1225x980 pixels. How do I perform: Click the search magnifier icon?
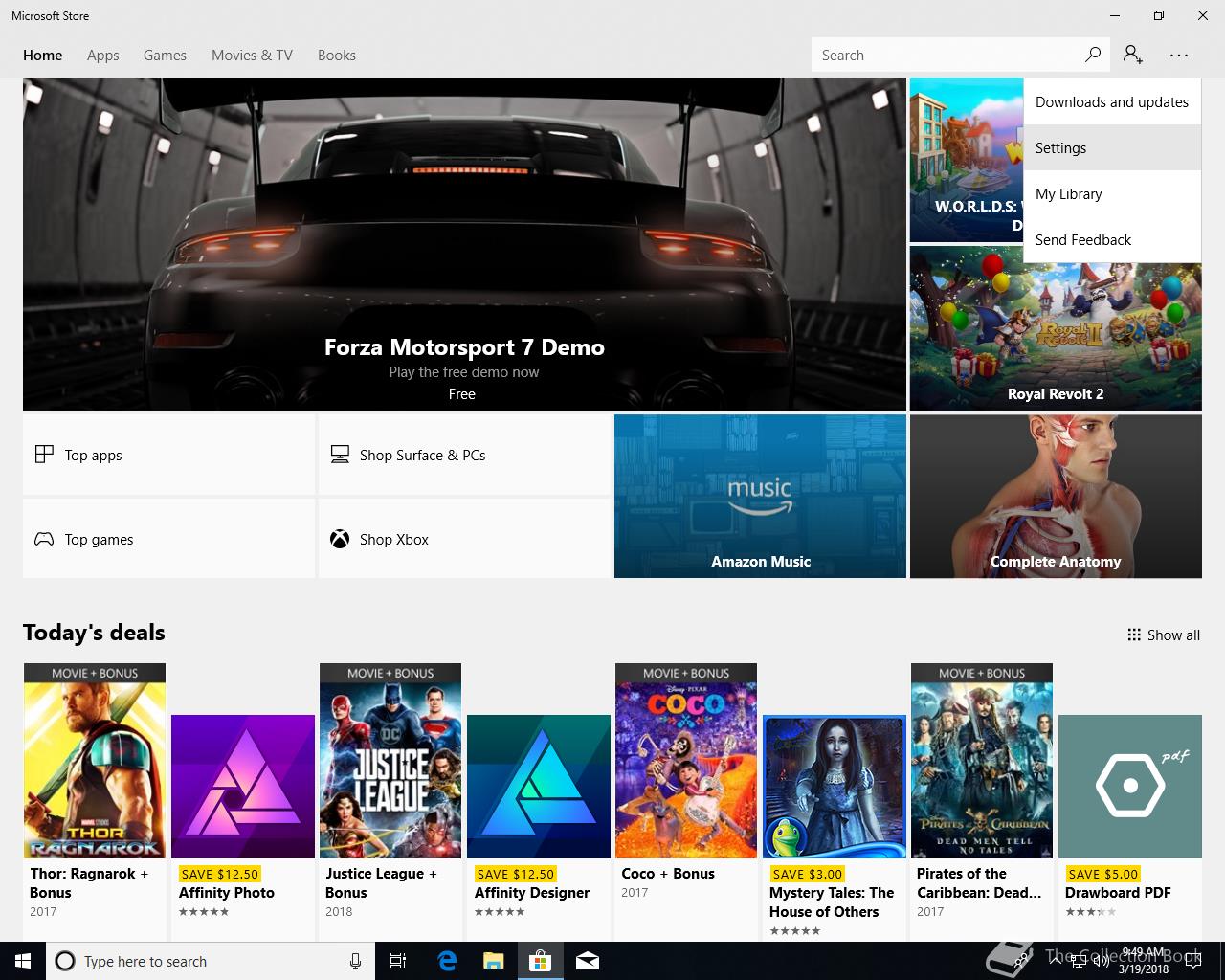click(1092, 55)
